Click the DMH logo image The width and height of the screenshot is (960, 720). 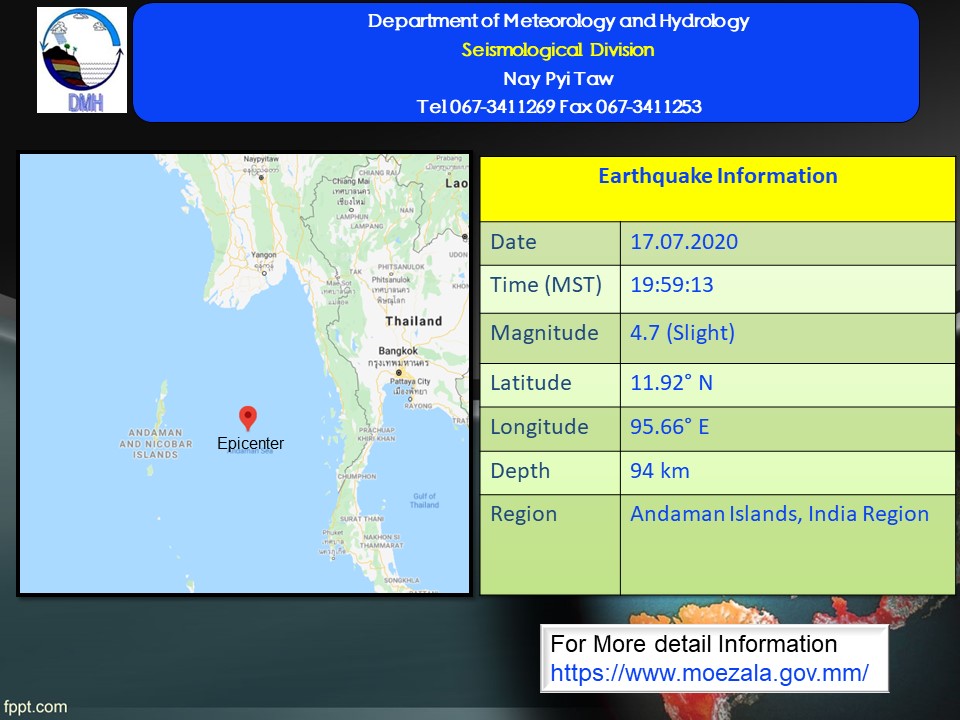coord(82,60)
